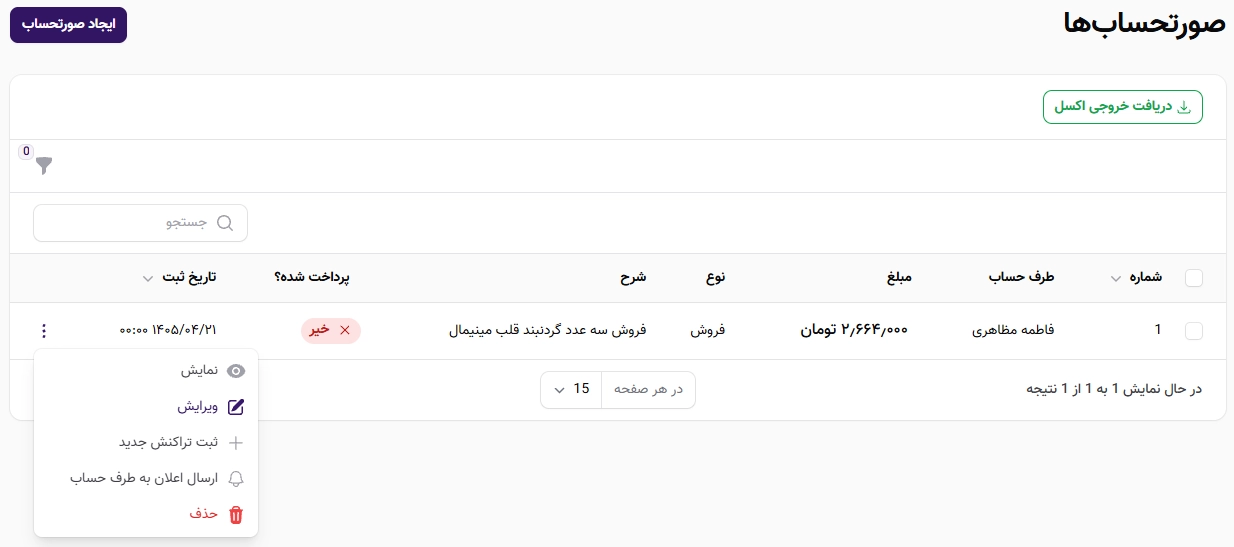Image resolution: width=1234 pixels, height=547 pixels.
Task: Sort by the تاریخ ثبت column chevron
Action: [x=148, y=279]
